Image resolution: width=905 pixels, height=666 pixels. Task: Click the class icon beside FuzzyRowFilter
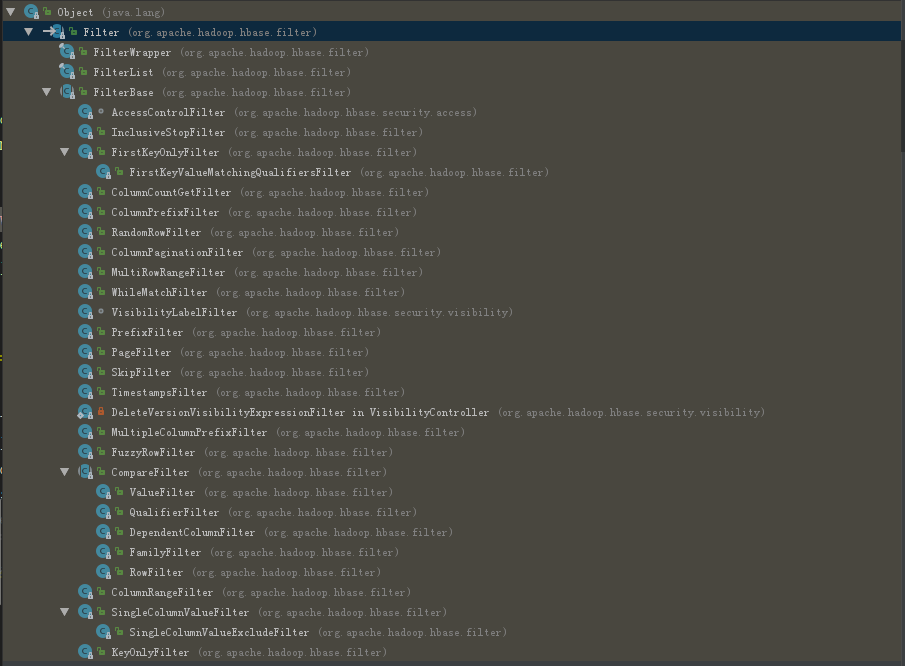pyautogui.click(x=85, y=452)
